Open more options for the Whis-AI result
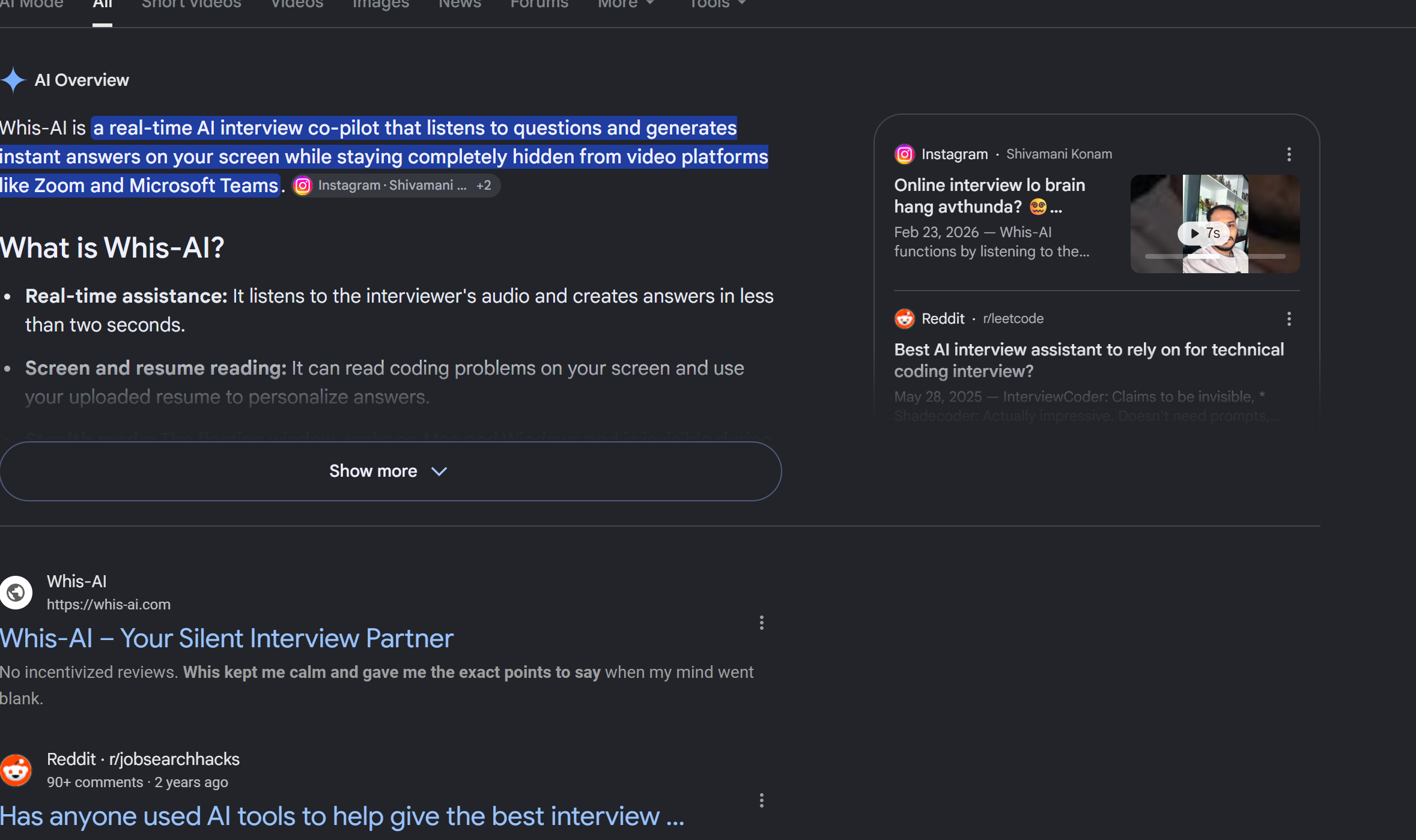Image resolution: width=1416 pixels, height=840 pixels. pos(761,623)
